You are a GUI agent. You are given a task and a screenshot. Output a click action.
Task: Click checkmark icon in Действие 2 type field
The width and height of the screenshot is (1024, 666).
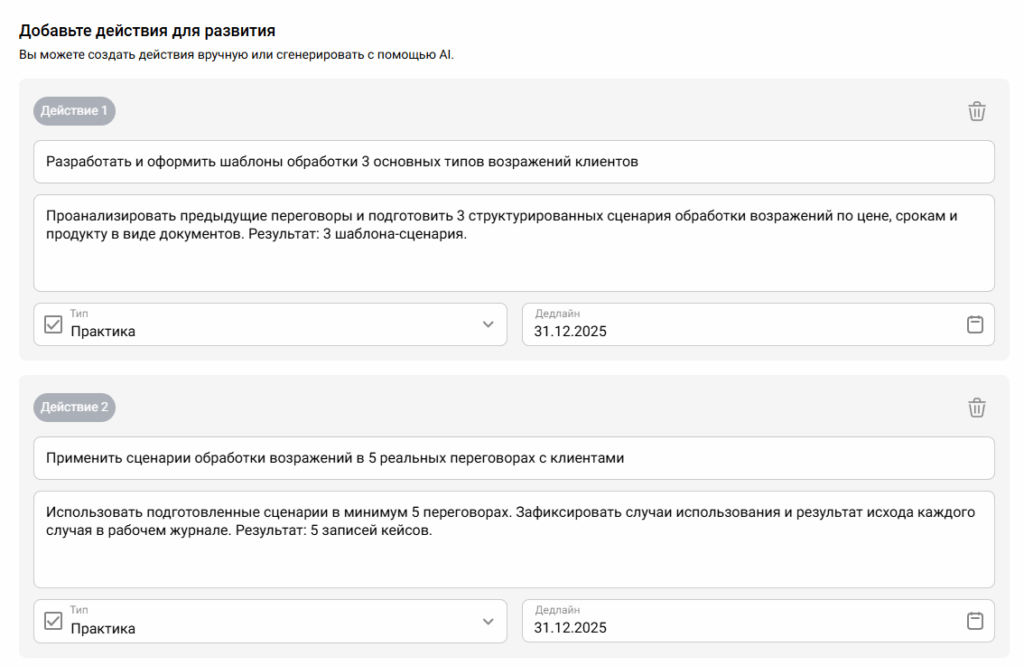coord(54,621)
